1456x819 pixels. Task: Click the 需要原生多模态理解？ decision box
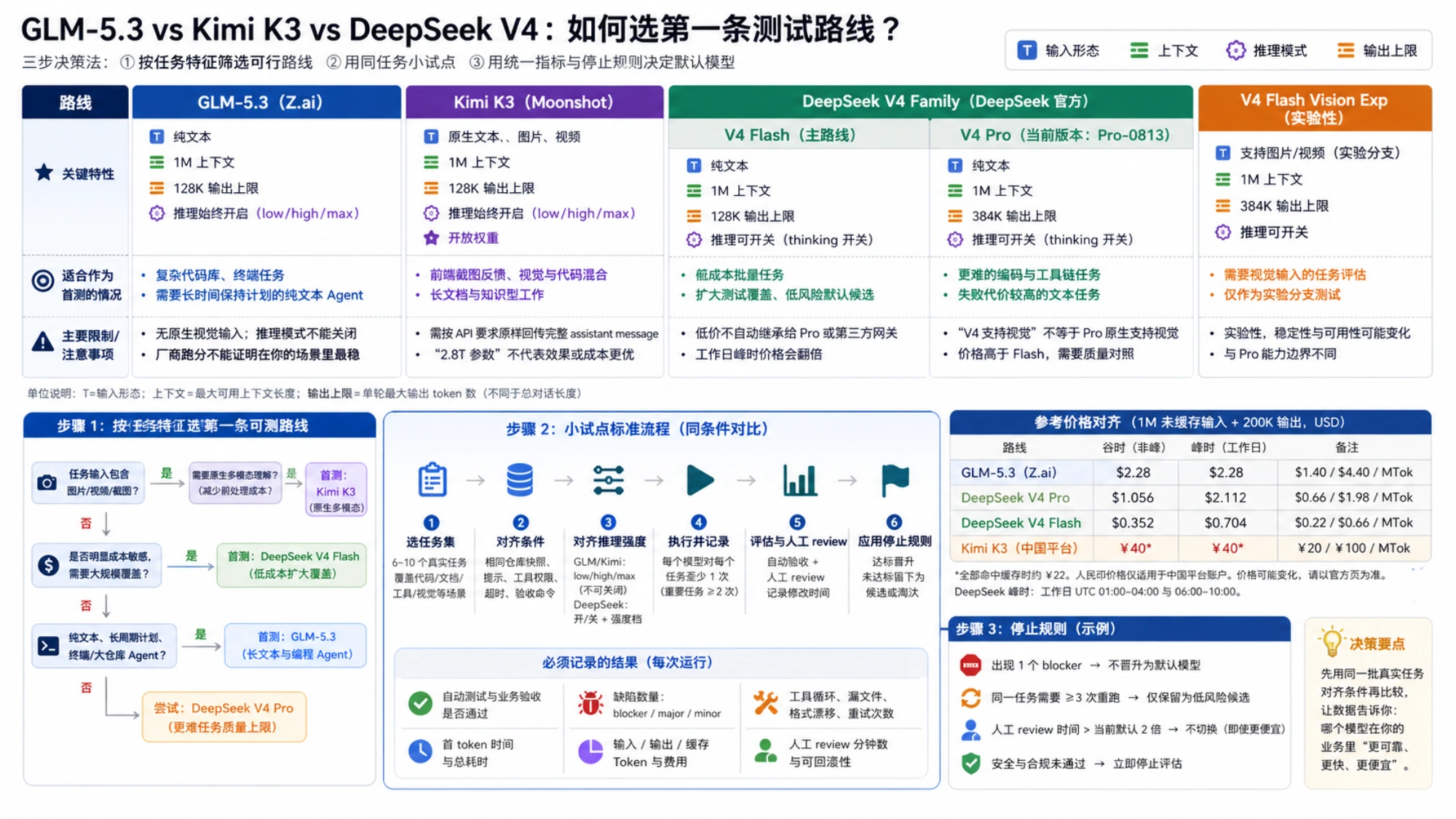235,483
